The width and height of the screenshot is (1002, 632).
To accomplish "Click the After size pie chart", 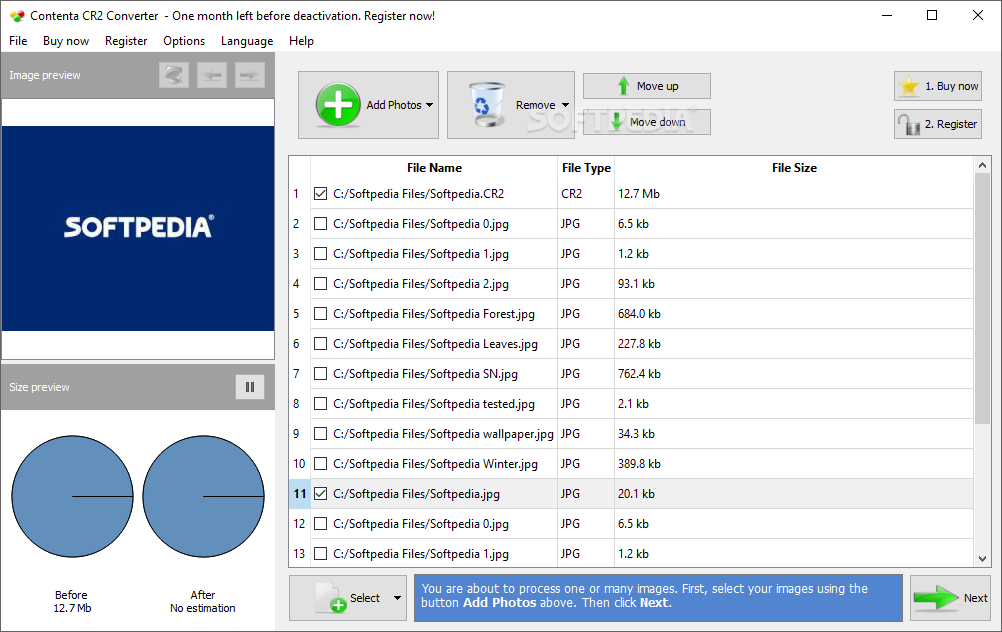I will [203, 497].
